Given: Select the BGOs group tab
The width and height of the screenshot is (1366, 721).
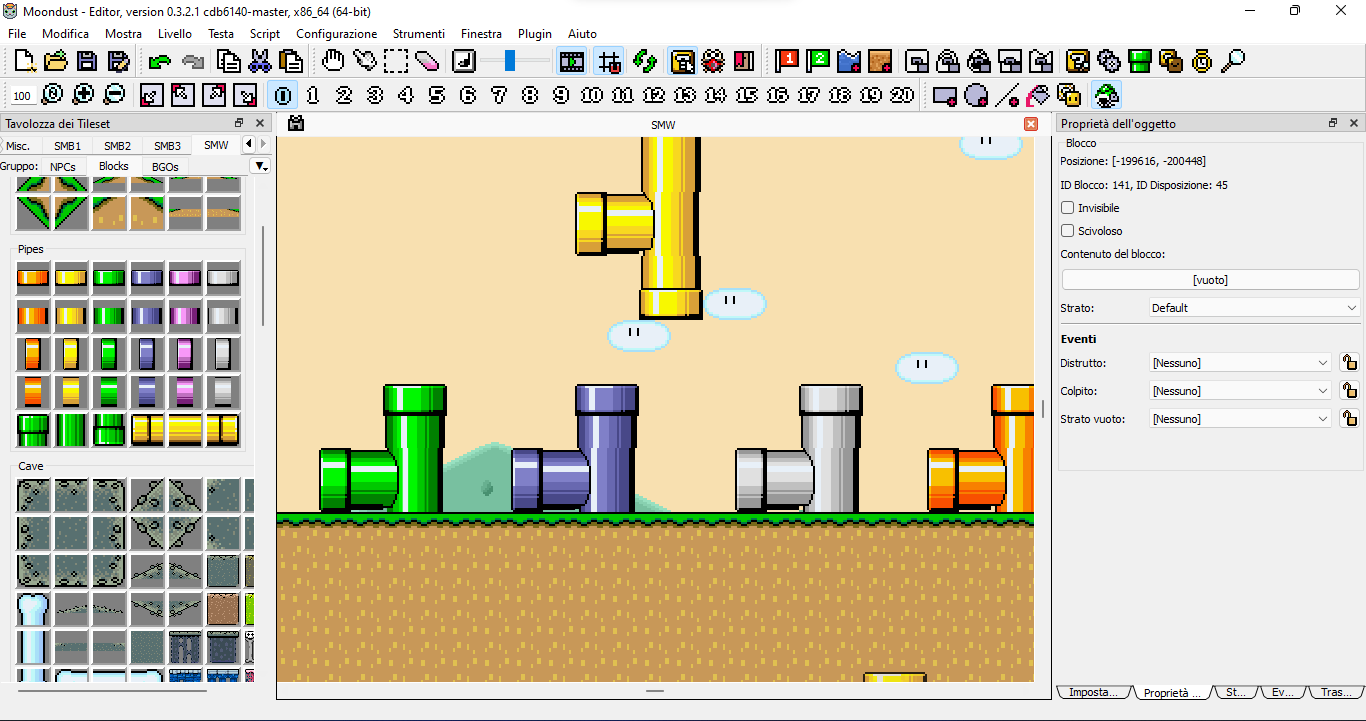Looking at the screenshot, I should coord(165,166).
